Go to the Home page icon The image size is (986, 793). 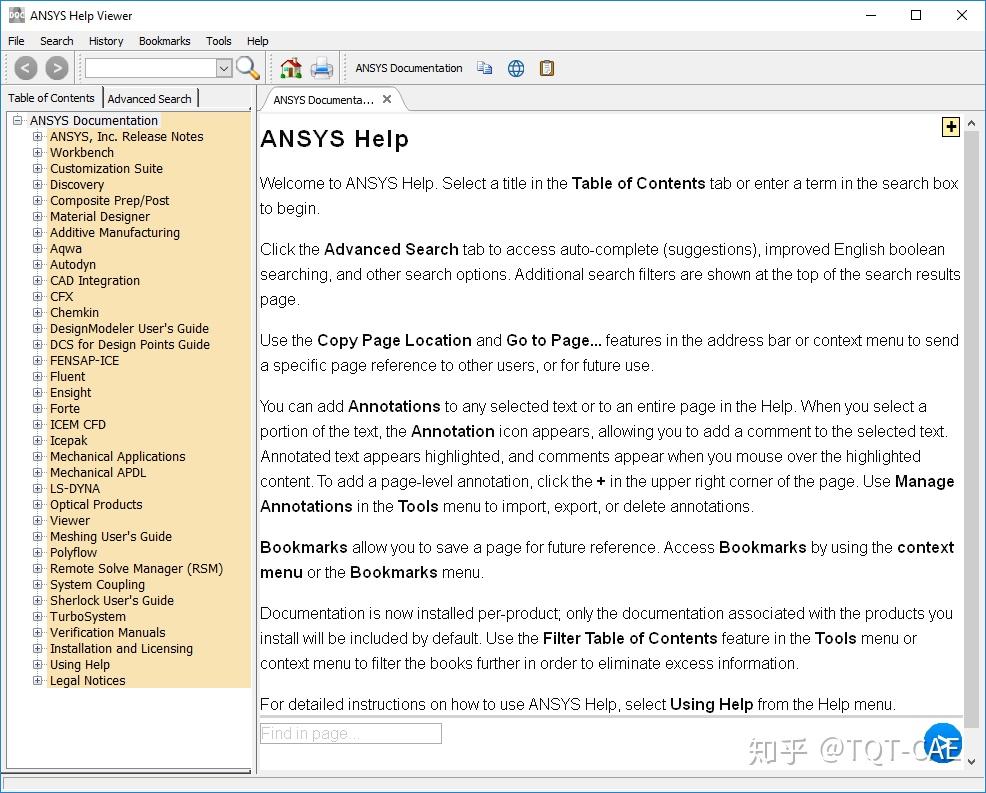[x=291, y=68]
